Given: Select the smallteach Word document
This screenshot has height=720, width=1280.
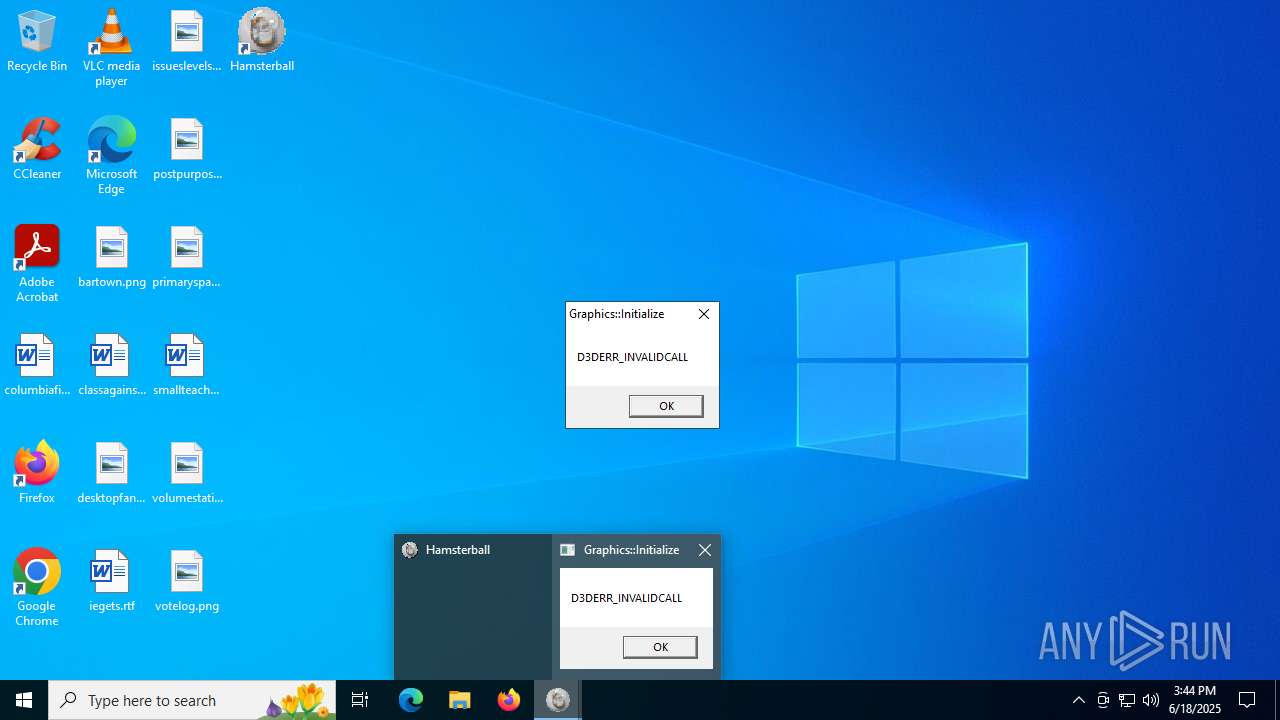Looking at the screenshot, I should [186, 366].
